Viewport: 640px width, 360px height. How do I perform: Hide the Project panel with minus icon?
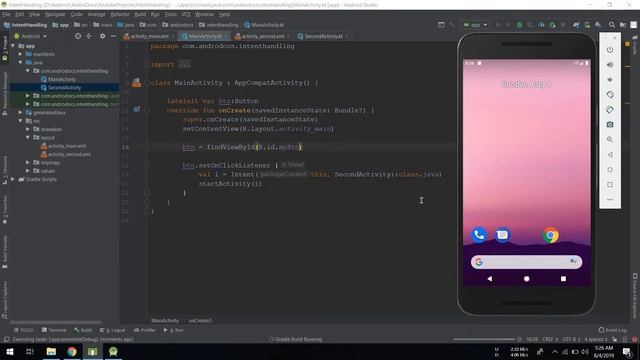click(x=113, y=36)
